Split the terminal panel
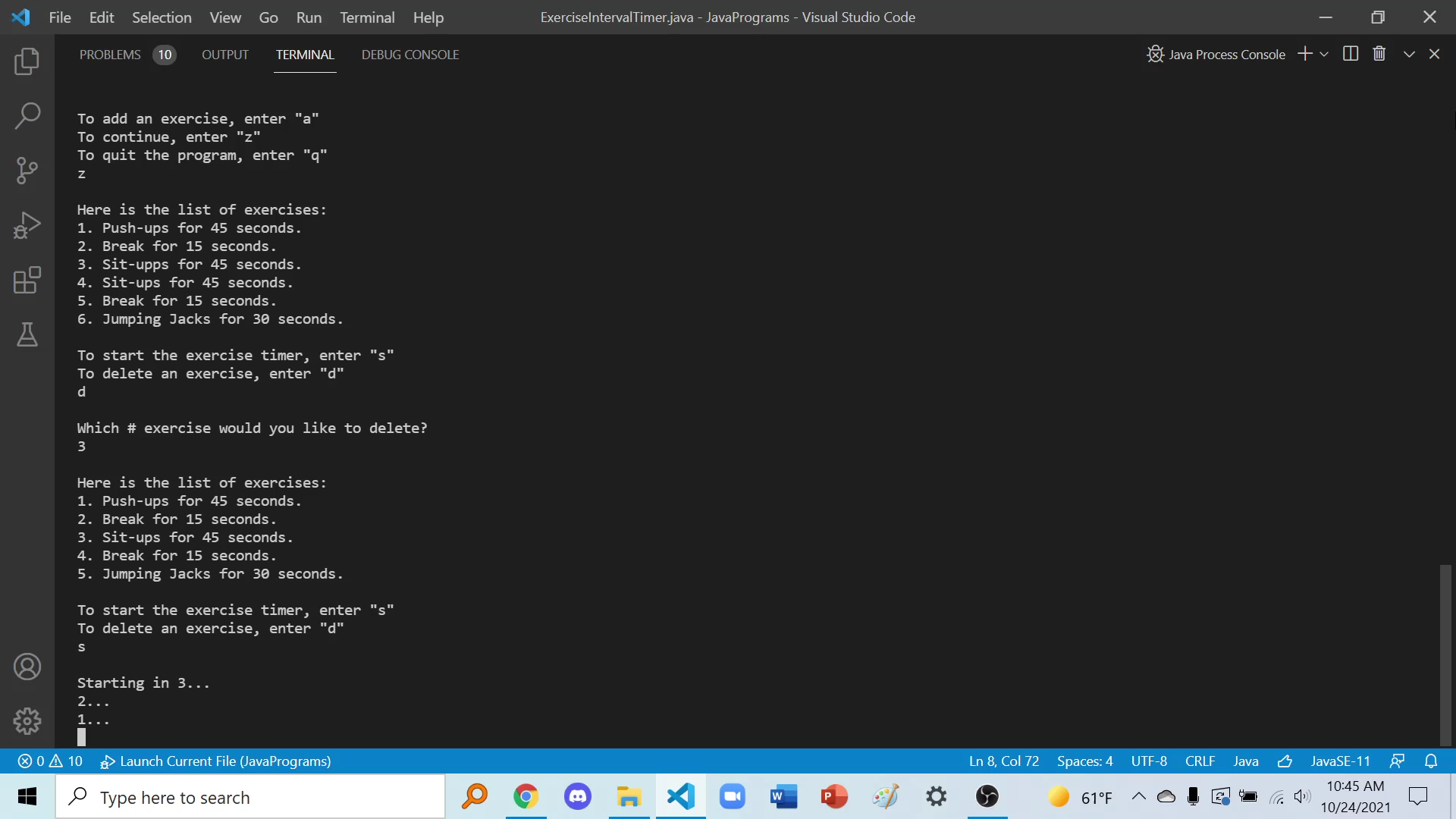This screenshot has height=819, width=1456. point(1351,54)
